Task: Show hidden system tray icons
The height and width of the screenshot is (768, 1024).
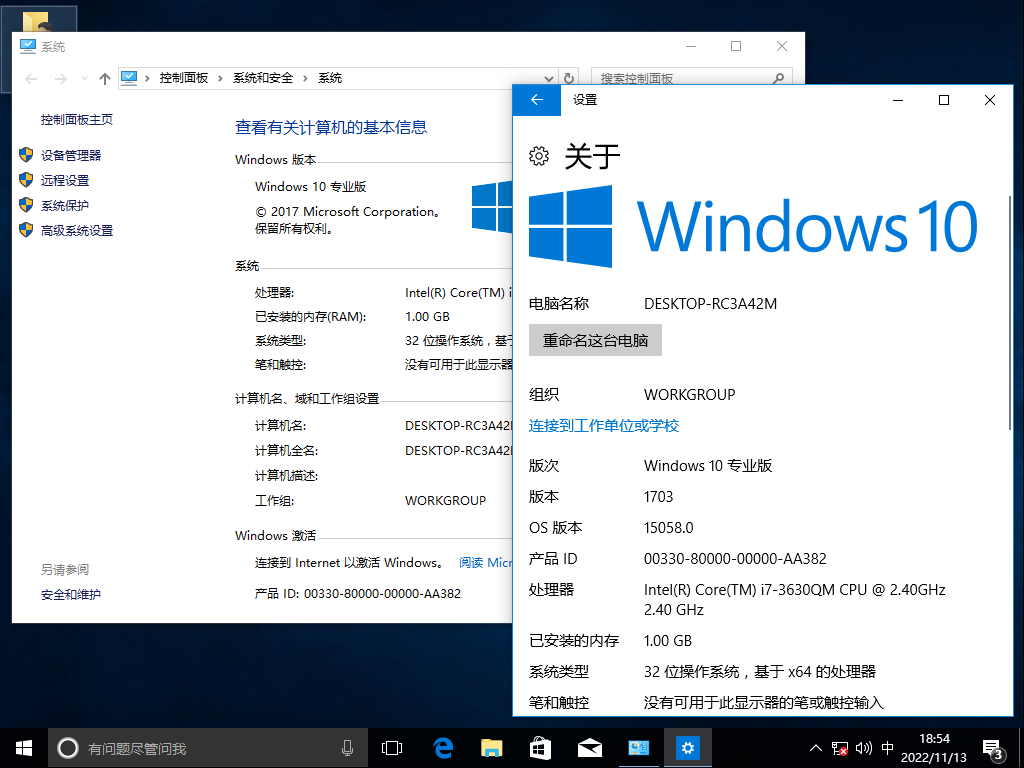Action: [x=816, y=748]
